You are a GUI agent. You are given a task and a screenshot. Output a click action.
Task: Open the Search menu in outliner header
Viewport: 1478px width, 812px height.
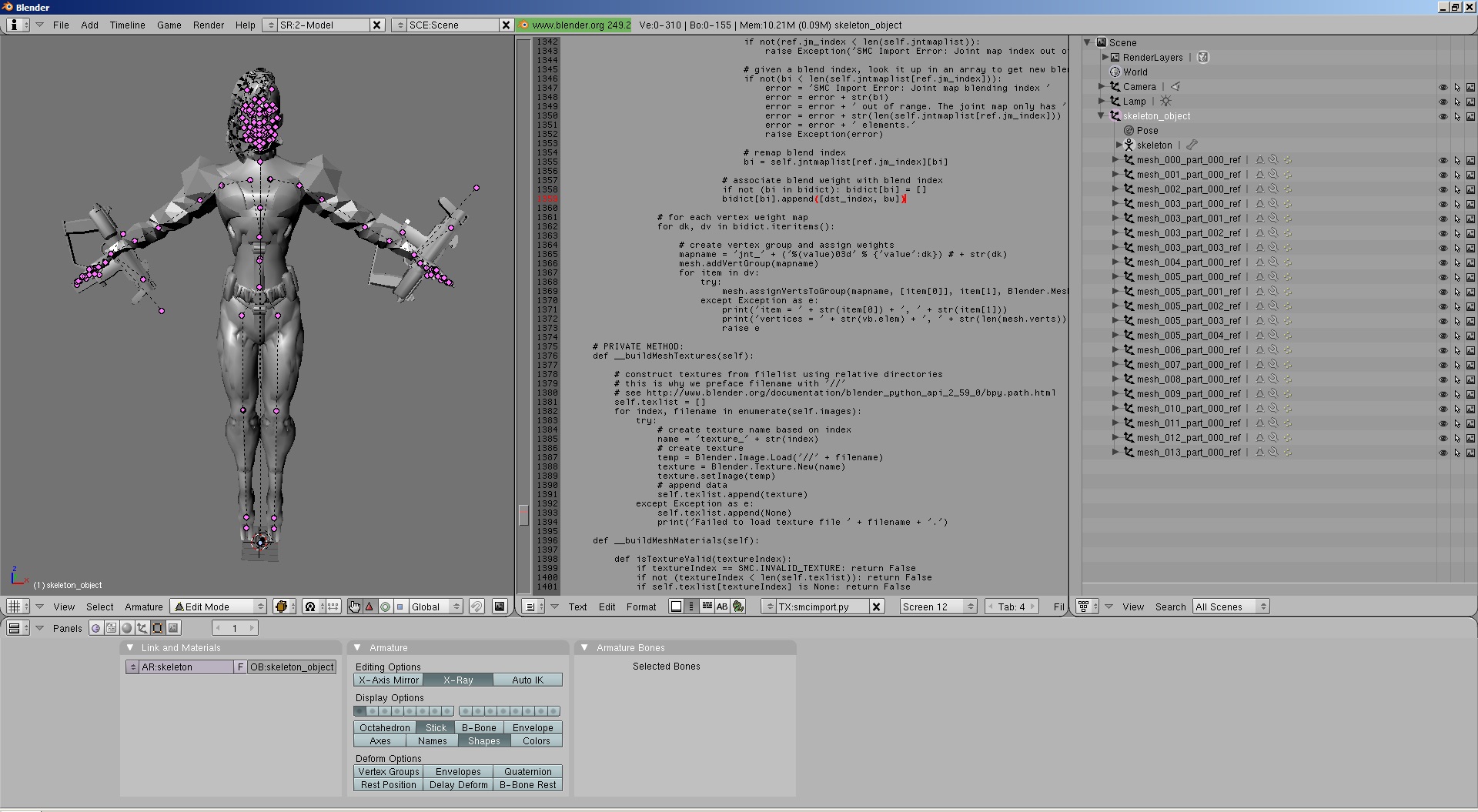(1170, 606)
